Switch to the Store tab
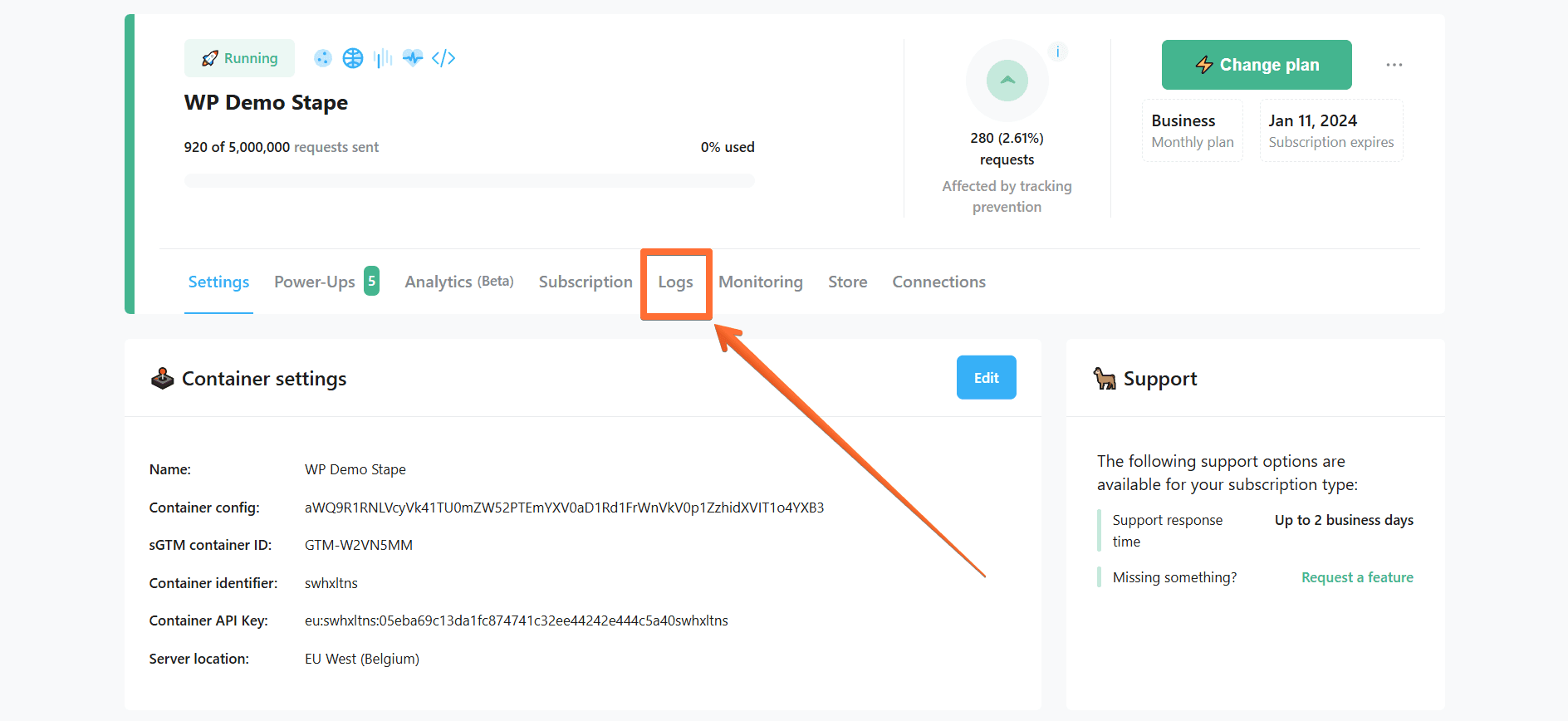Screen dimensions: 1568x721 coord(847,282)
